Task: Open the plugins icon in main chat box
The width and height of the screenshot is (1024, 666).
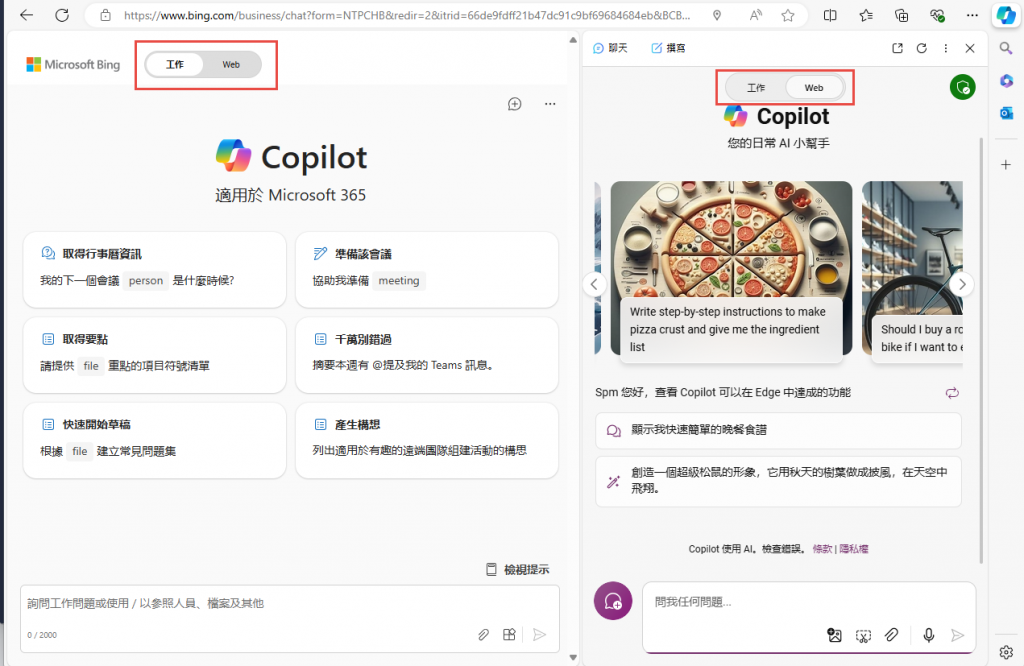Action: [509, 634]
